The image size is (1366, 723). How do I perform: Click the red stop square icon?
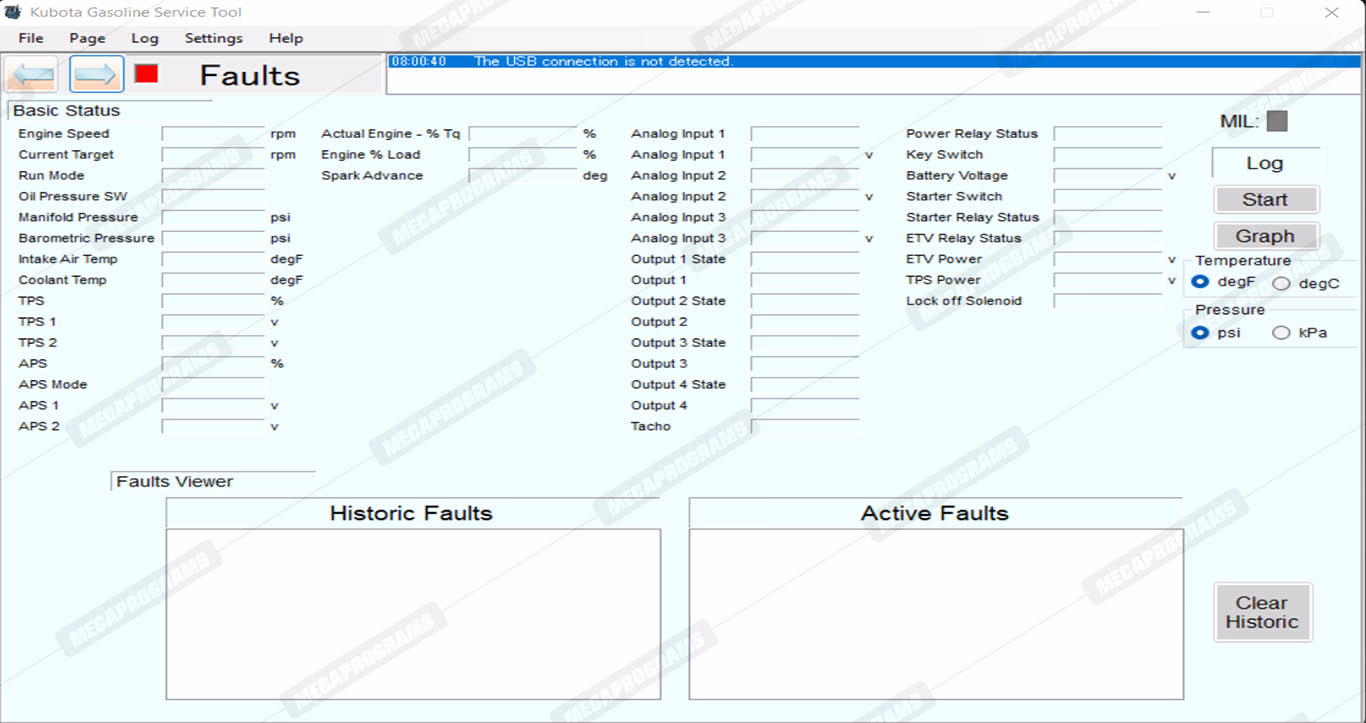click(x=146, y=74)
